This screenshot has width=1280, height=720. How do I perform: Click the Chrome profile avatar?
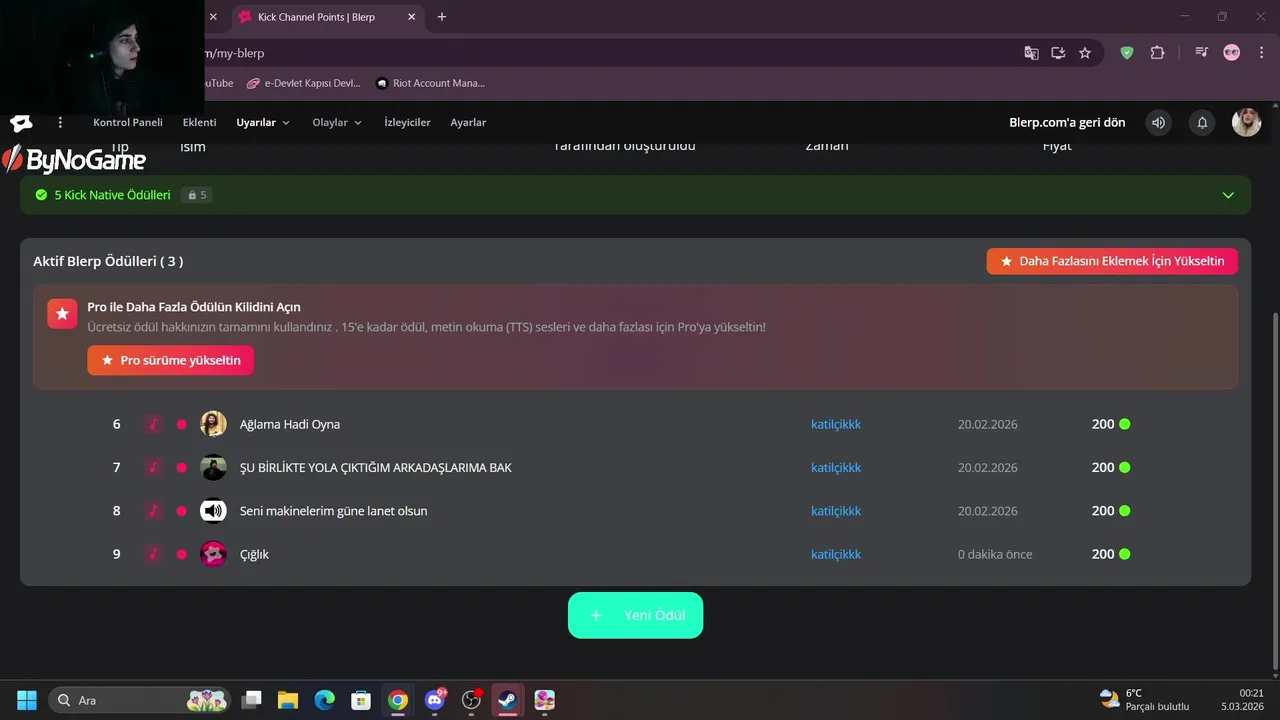(1231, 53)
